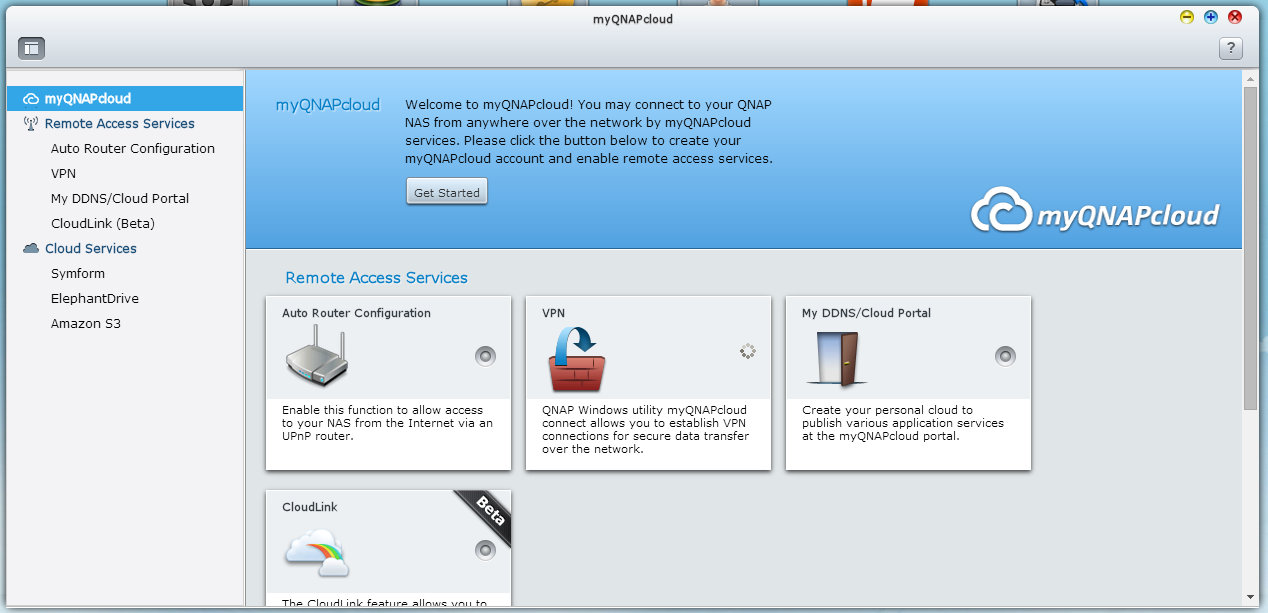This screenshot has width=1268, height=613.
Task: Click the CloudLink card title
Action: pos(310,507)
